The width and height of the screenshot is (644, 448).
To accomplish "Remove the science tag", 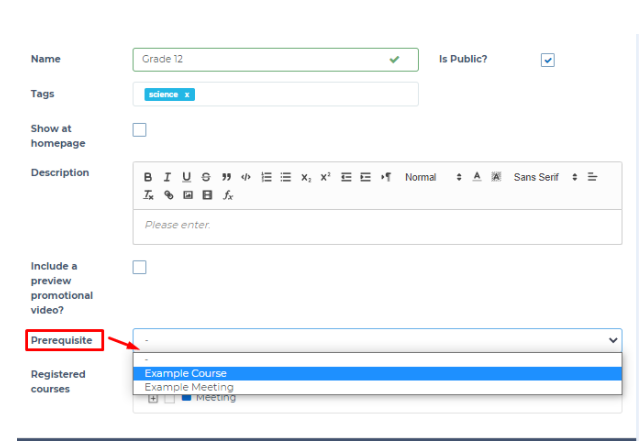I will pyautogui.click(x=187, y=95).
